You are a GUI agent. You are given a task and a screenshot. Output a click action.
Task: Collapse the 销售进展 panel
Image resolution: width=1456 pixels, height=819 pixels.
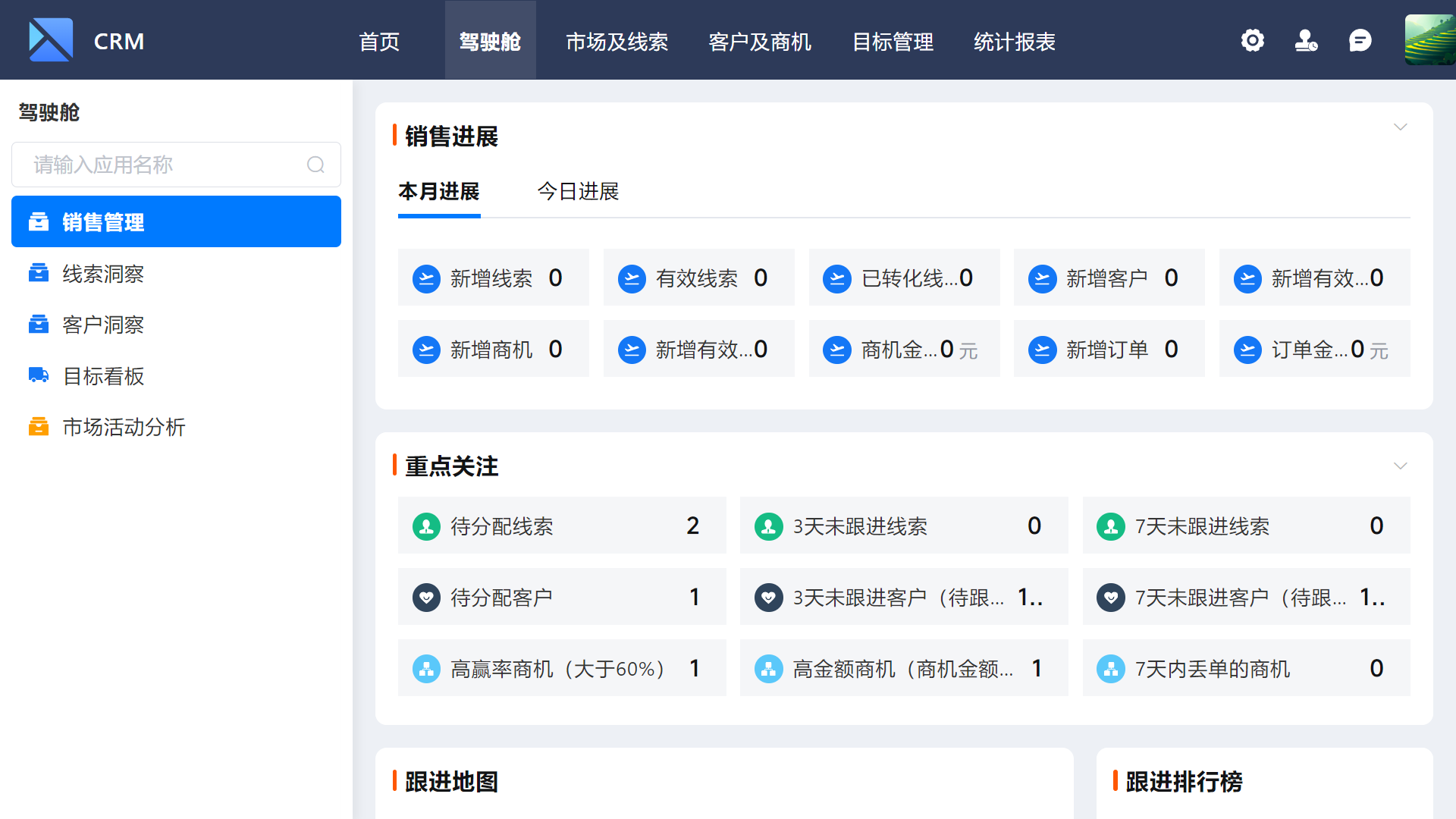coord(1400,127)
